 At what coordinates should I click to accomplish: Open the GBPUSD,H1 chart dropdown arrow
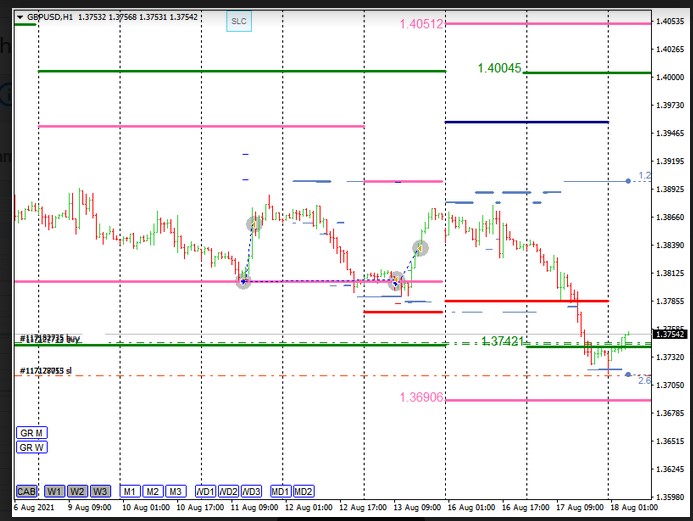(21, 17)
